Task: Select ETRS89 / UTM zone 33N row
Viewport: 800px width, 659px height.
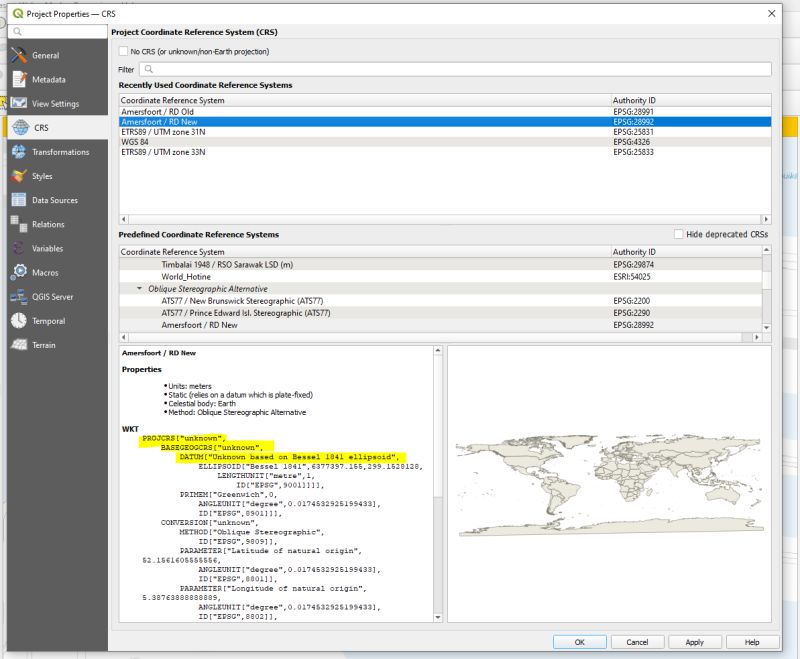Action: coord(445,152)
